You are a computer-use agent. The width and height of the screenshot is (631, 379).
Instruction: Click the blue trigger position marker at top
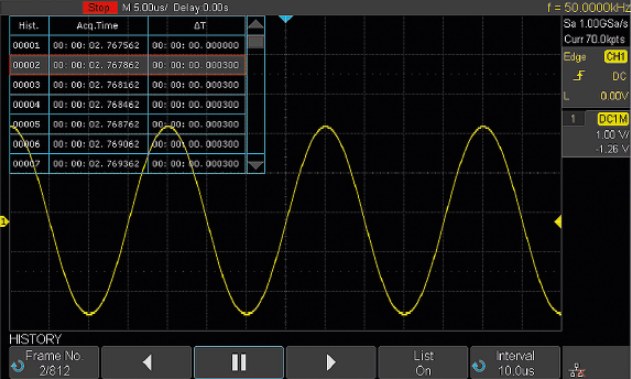tap(286, 19)
